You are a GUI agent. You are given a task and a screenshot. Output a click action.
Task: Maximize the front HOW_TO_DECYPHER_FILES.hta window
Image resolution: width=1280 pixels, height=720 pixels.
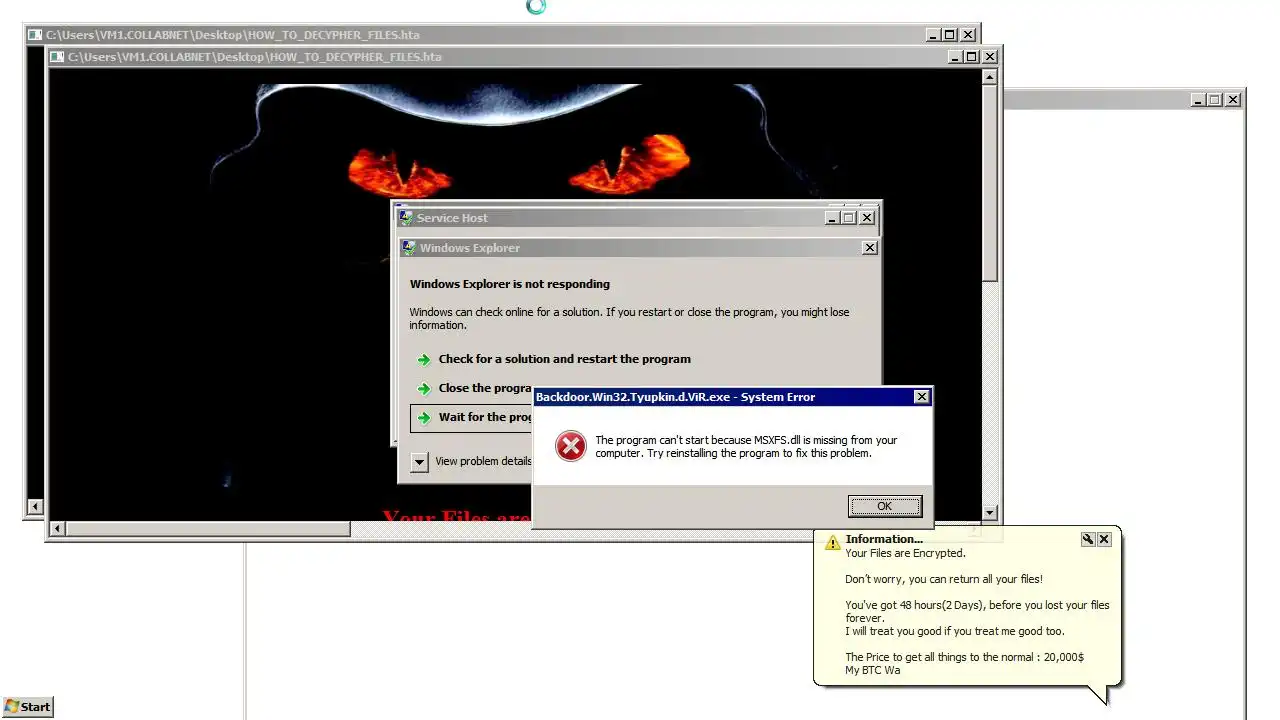click(972, 57)
